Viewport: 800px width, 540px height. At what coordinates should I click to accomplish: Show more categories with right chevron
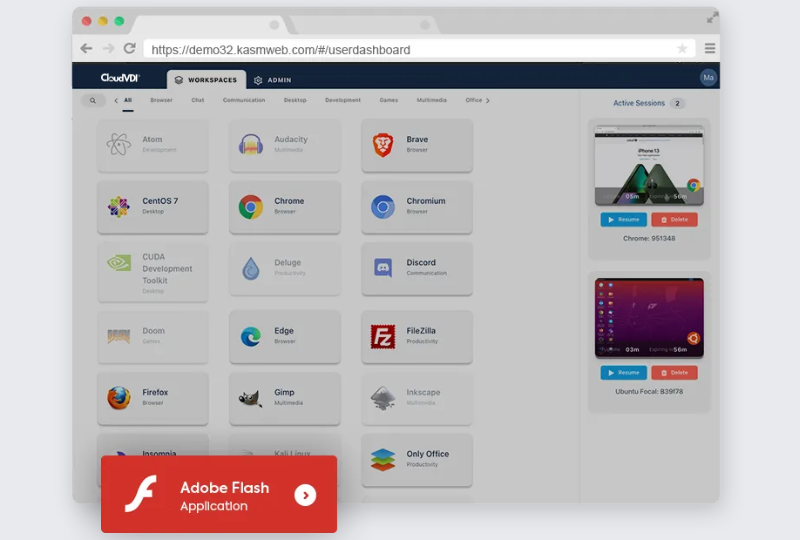point(488,101)
